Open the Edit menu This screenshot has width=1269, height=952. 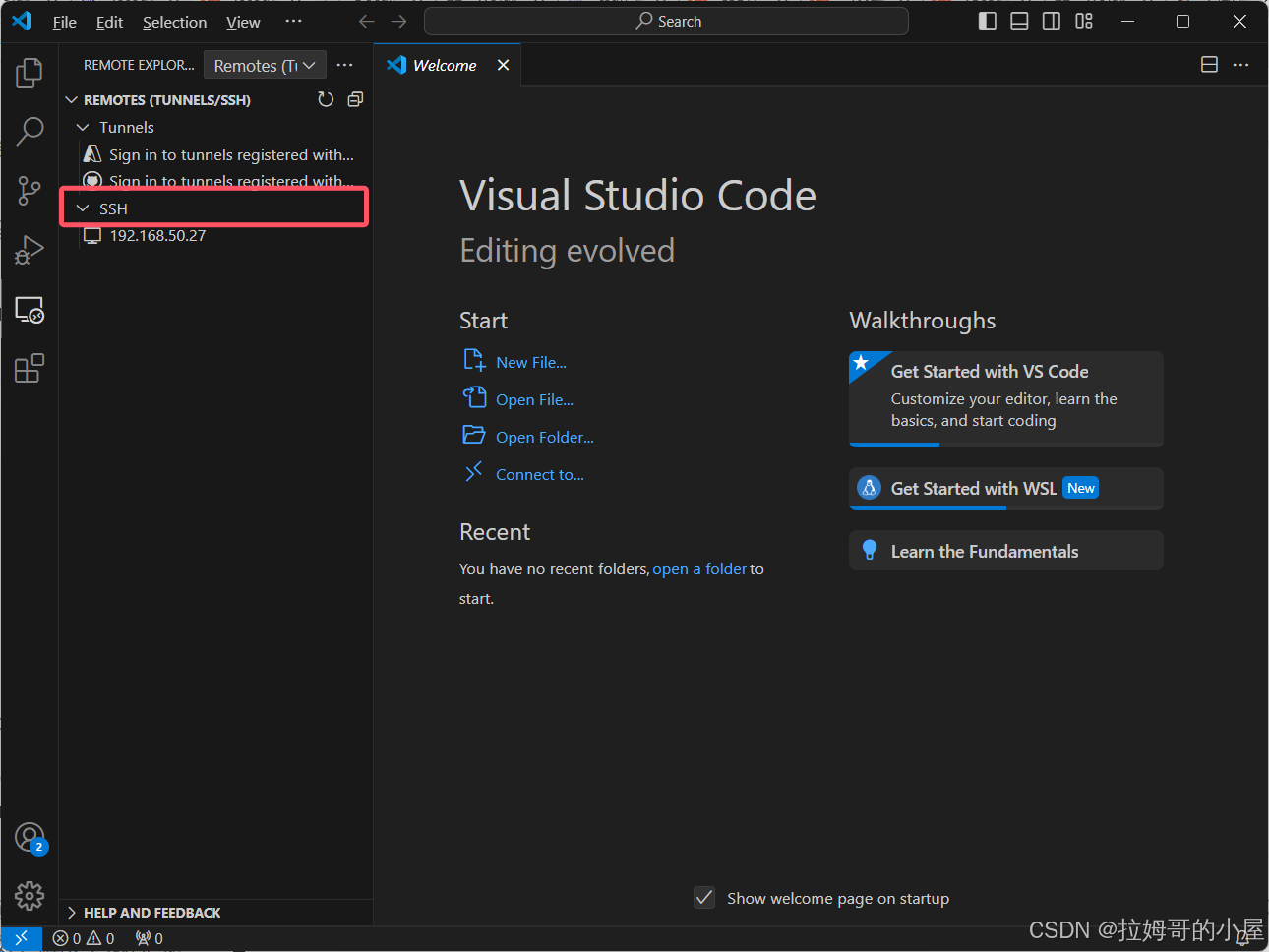coord(109,22)
